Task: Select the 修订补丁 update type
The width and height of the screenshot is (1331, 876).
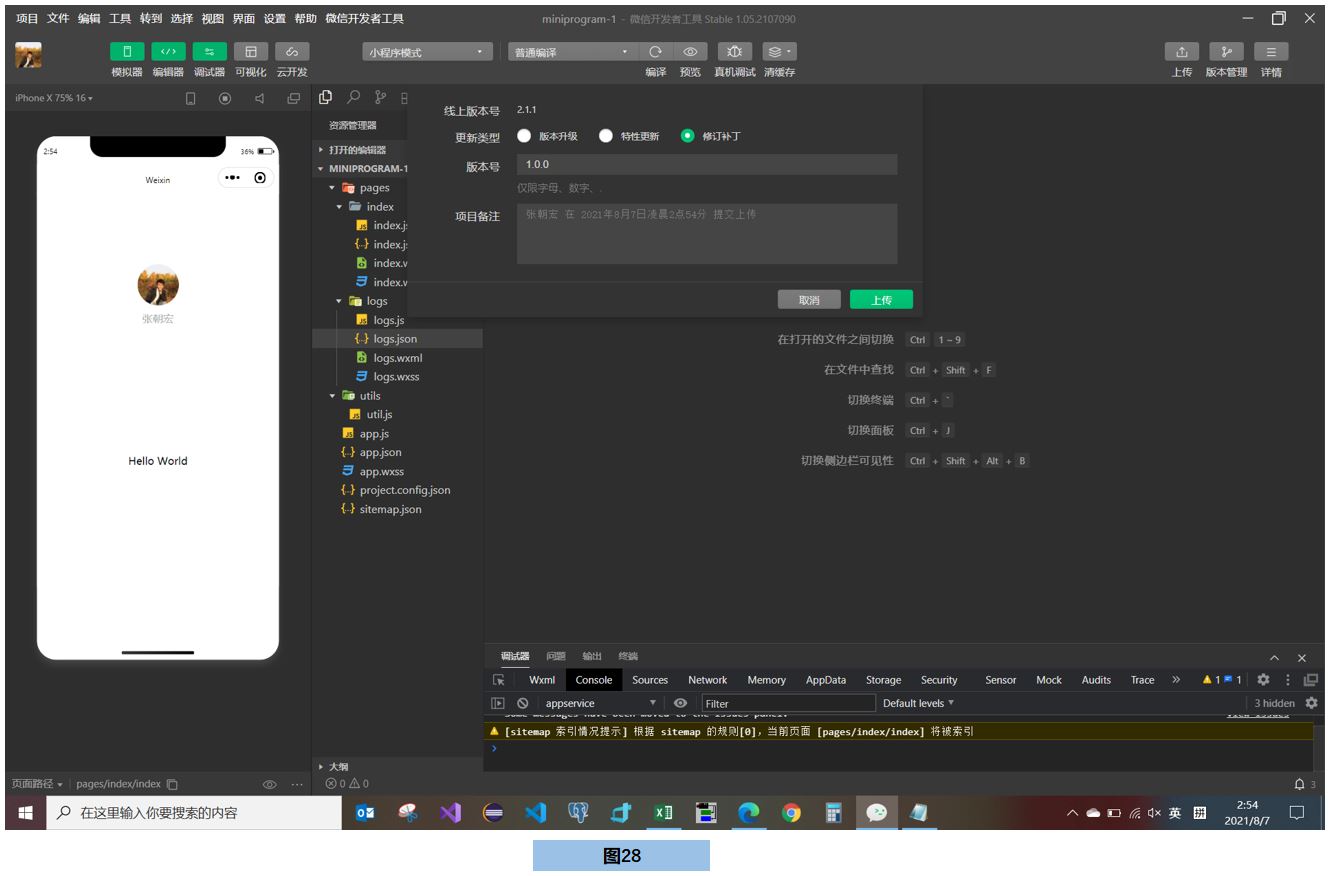Action: point(687,136)
